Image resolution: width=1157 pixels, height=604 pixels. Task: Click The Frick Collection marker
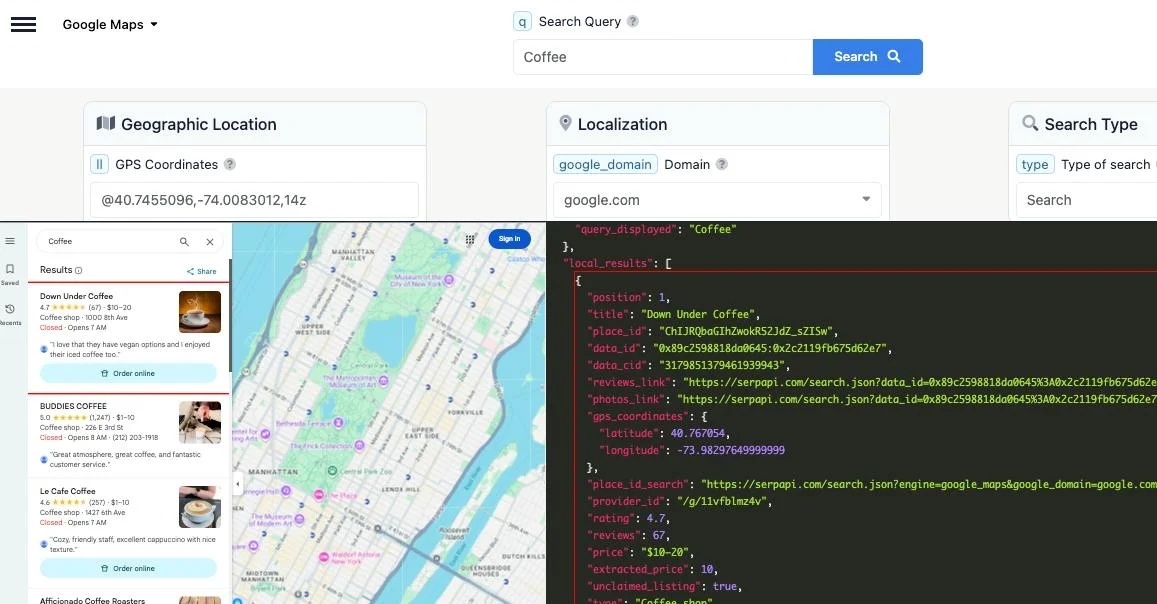click(x=359, y=445)
